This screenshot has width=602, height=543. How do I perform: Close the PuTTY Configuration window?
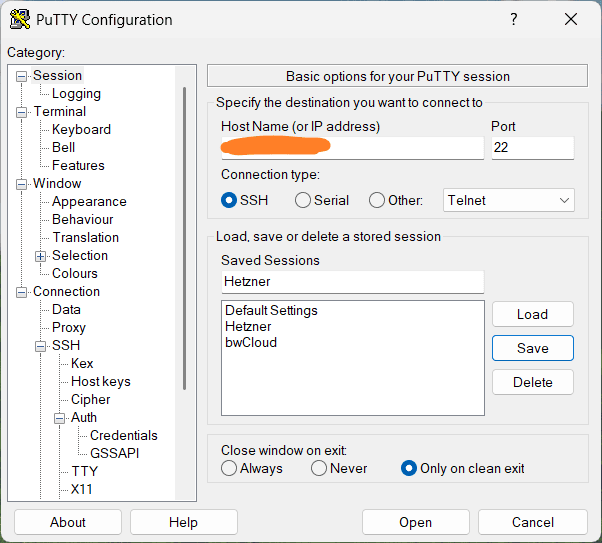point(571,19)
